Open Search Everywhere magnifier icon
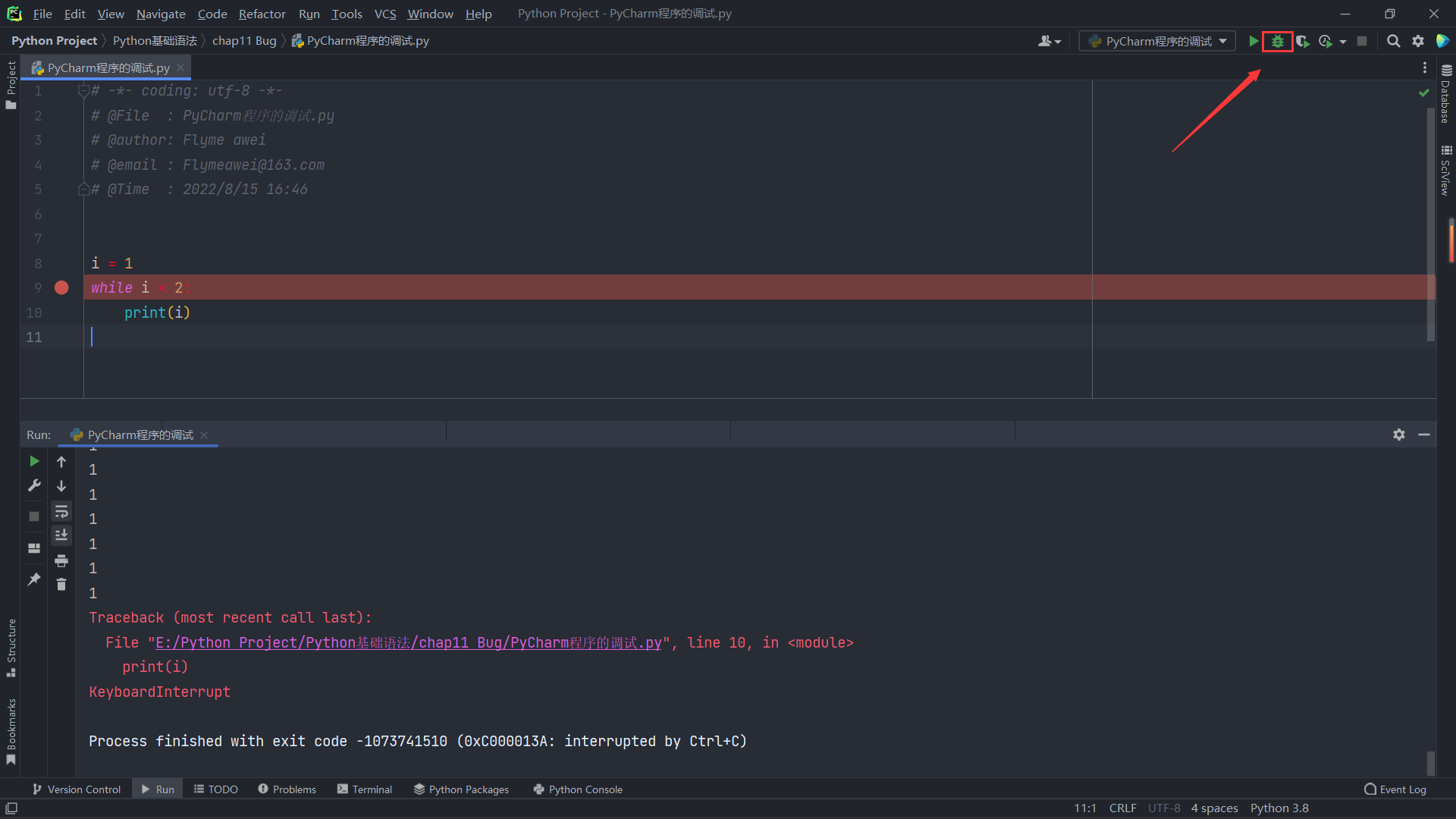Screen dimensions: 1456x819 coord(1393,41)
